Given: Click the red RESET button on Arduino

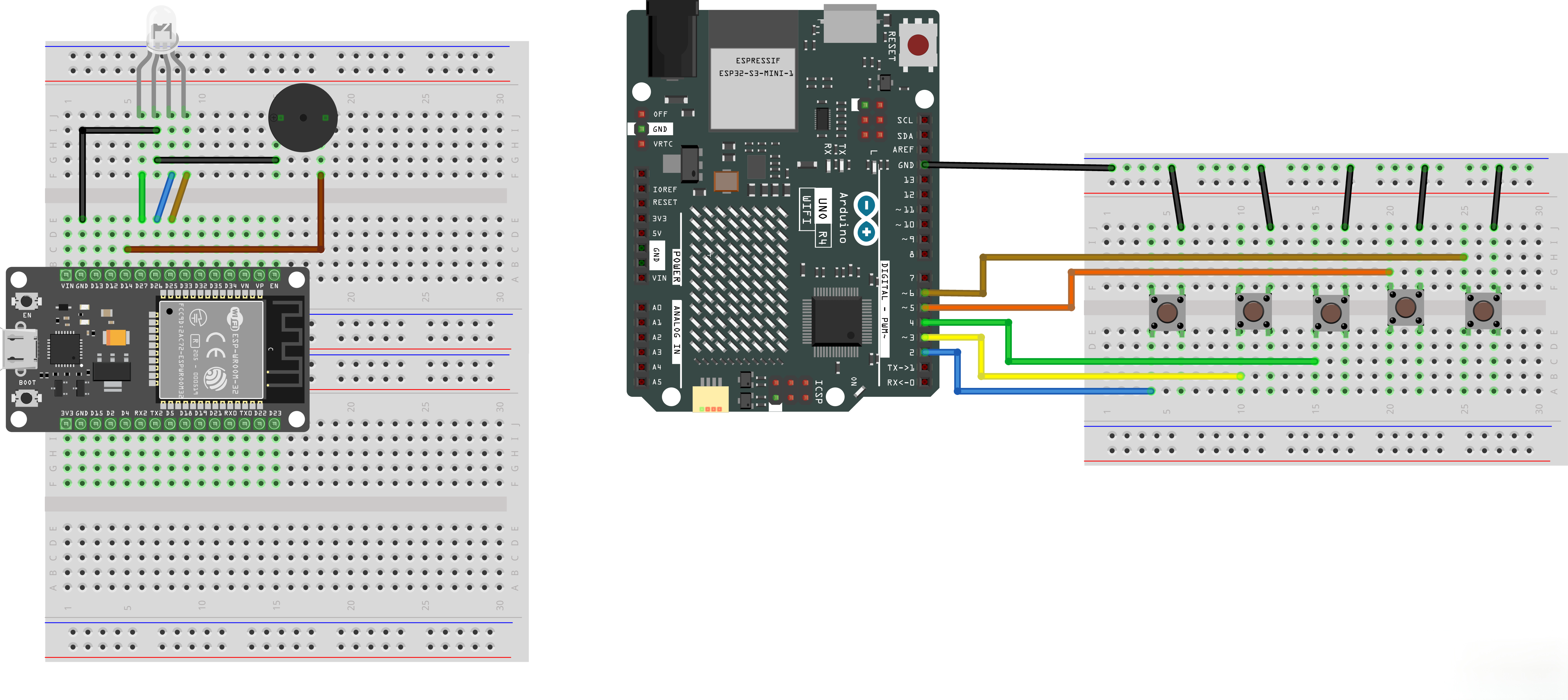Looking at the screenshot, I should [918, 44].
